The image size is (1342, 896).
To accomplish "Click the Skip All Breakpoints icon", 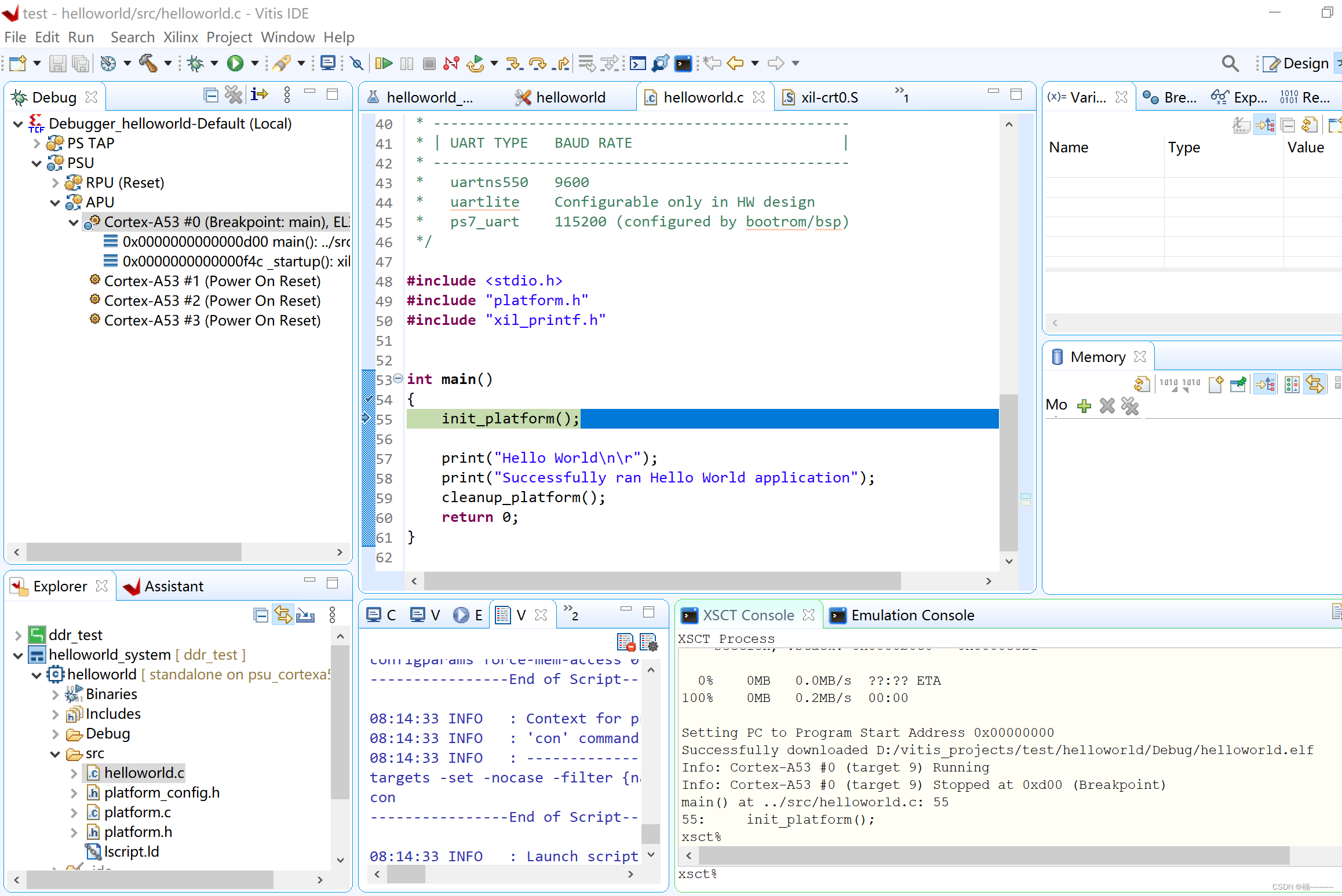I will 357,63.
